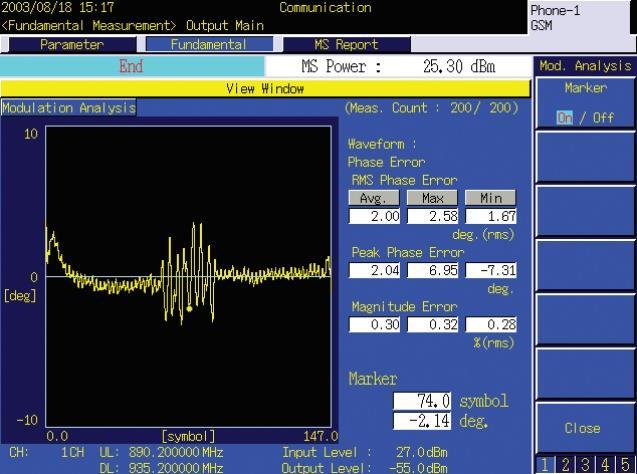This screenshot has height=474, width=637.
Task: Click Magnitude Error min value 0.28
Action: 491,325
